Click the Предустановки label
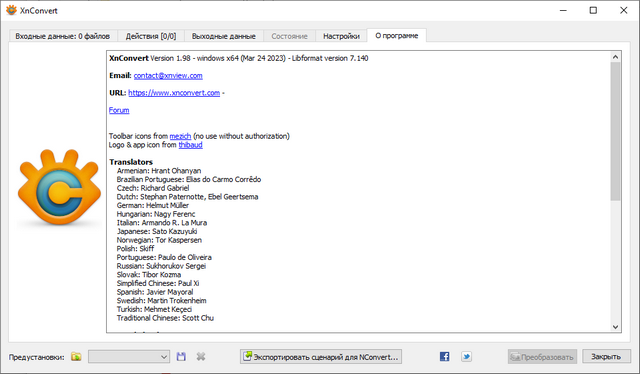Image resolution: width=640 pixels, height=374 pixels. coord(36,357)
